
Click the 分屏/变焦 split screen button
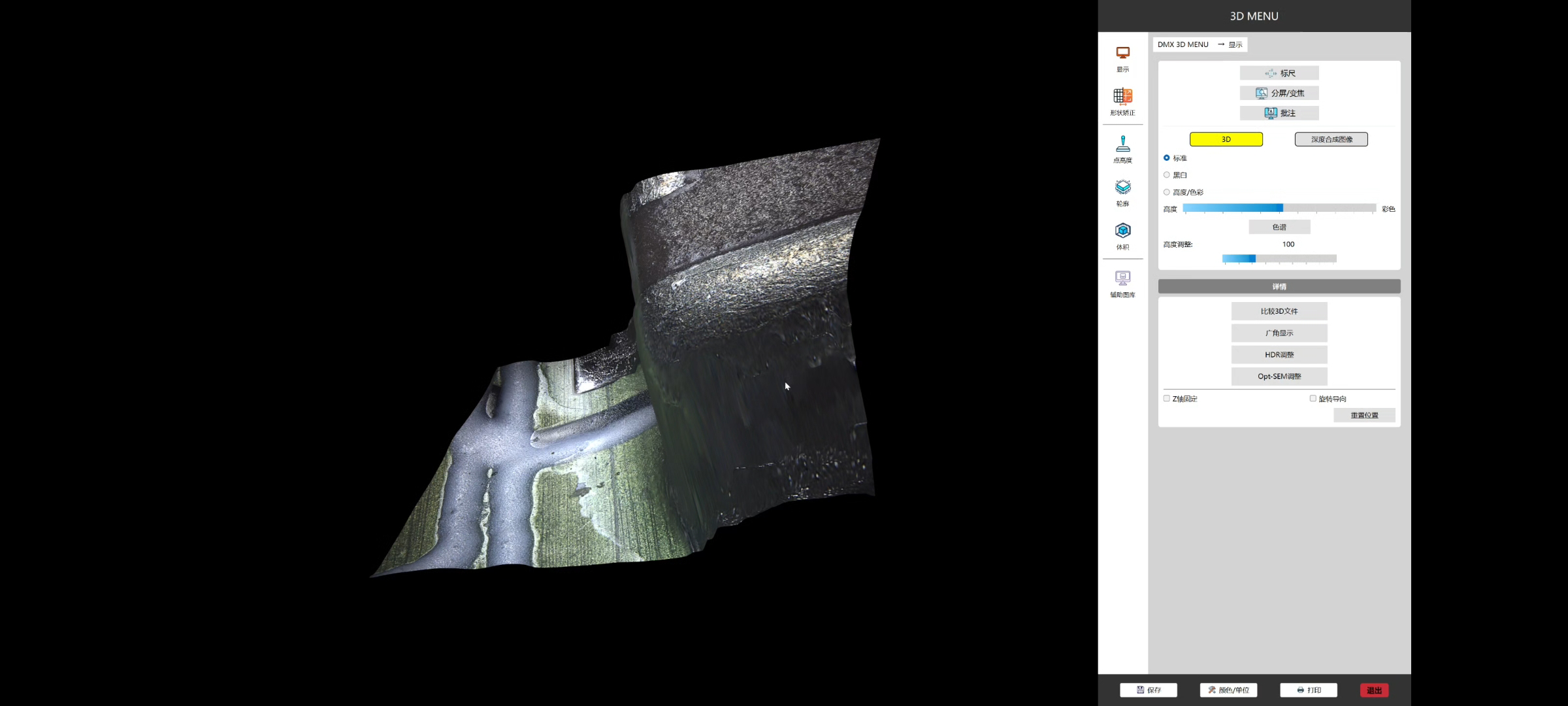(x=1279, y=93)
